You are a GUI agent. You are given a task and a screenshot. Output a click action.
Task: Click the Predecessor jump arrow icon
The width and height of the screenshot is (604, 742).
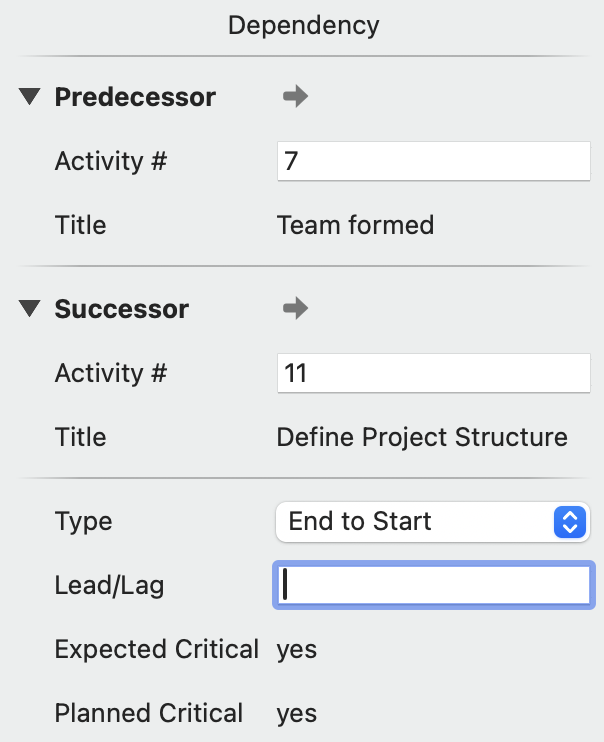295,97
